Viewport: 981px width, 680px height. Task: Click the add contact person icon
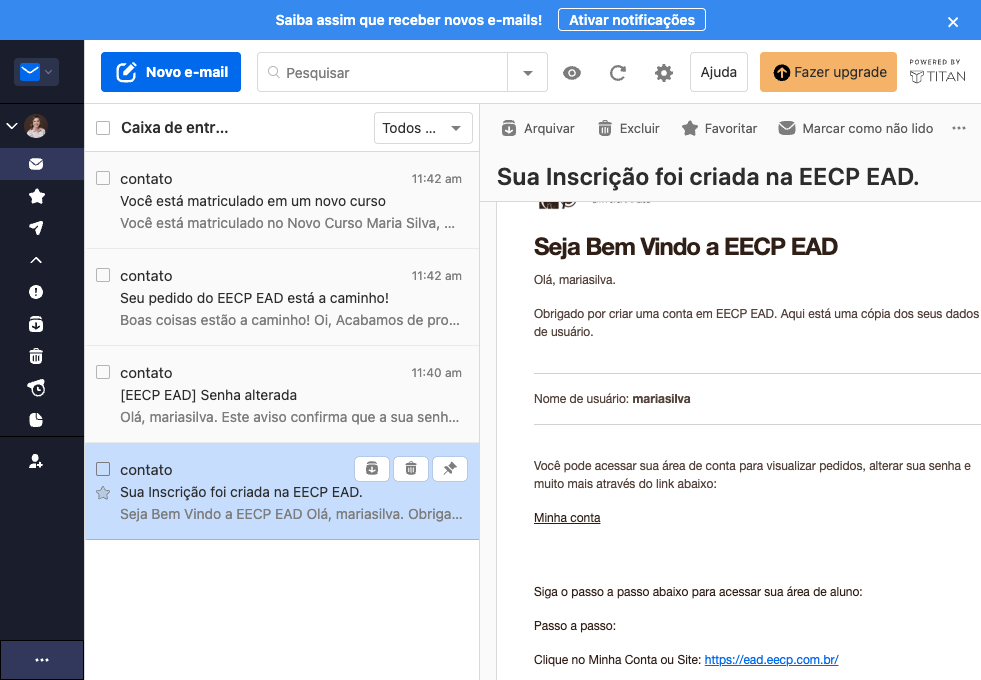tap(36, 462)
